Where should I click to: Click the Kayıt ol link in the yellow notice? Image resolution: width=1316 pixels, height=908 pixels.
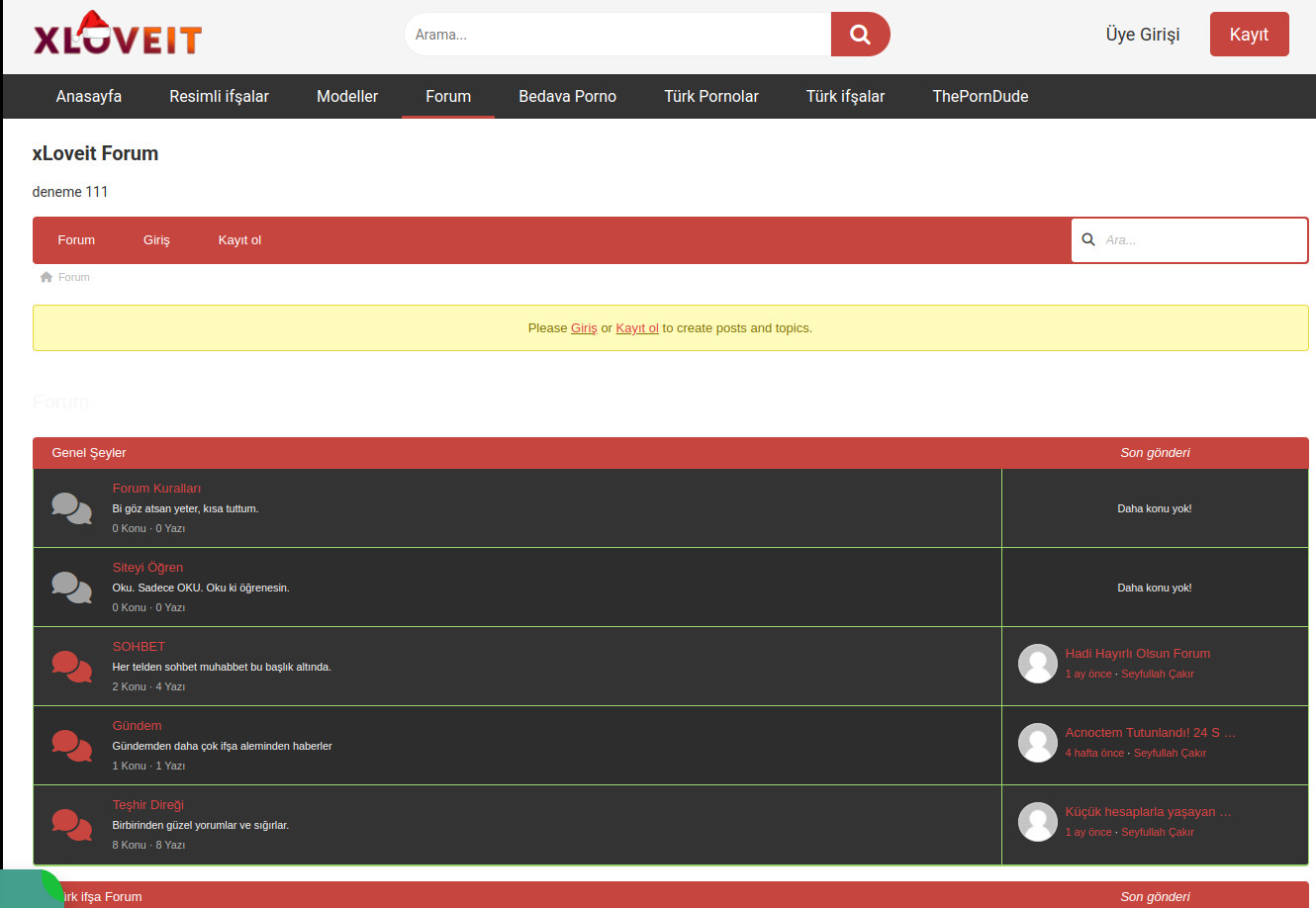click(x=637, y=328)
